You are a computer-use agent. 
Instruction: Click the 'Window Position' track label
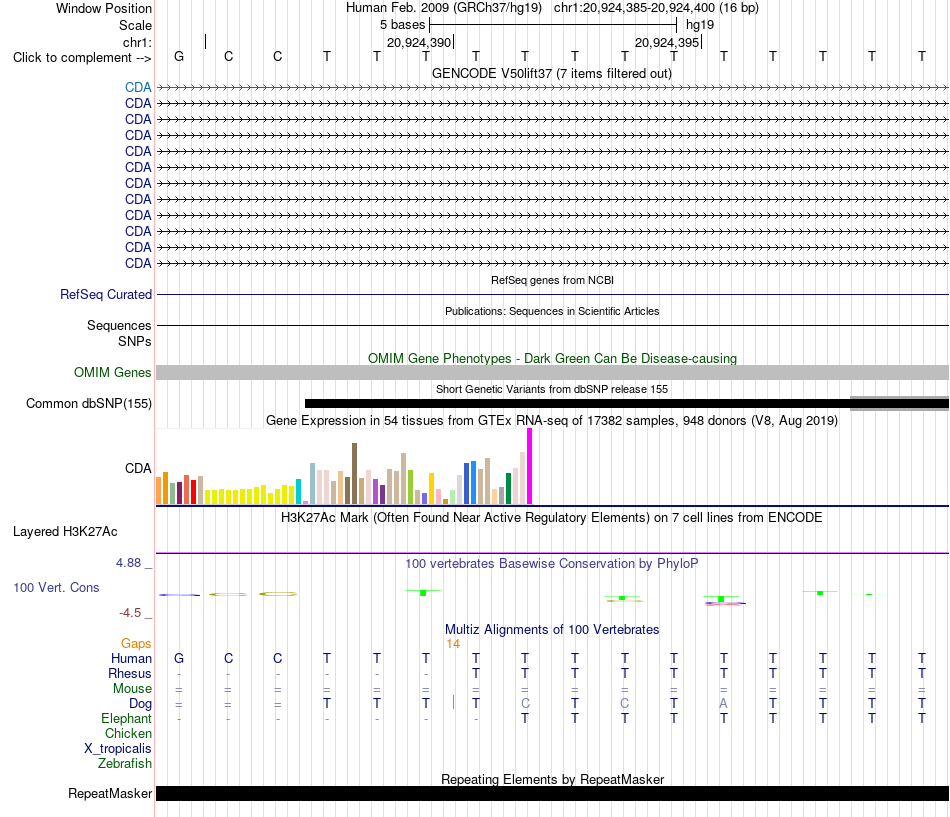[104, 8]
